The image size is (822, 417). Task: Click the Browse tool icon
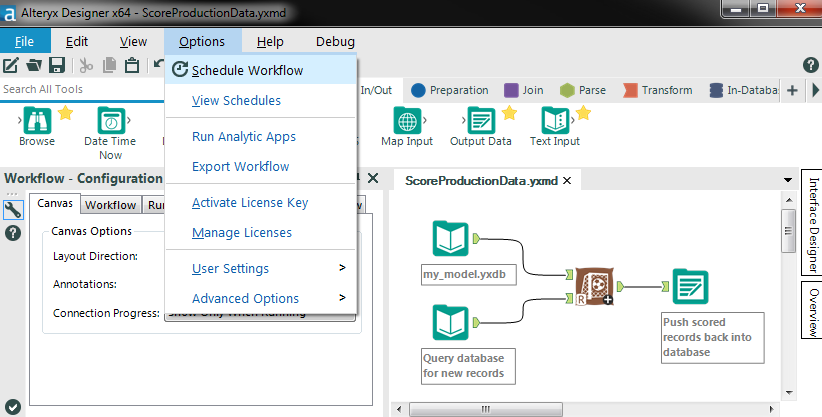37,121
